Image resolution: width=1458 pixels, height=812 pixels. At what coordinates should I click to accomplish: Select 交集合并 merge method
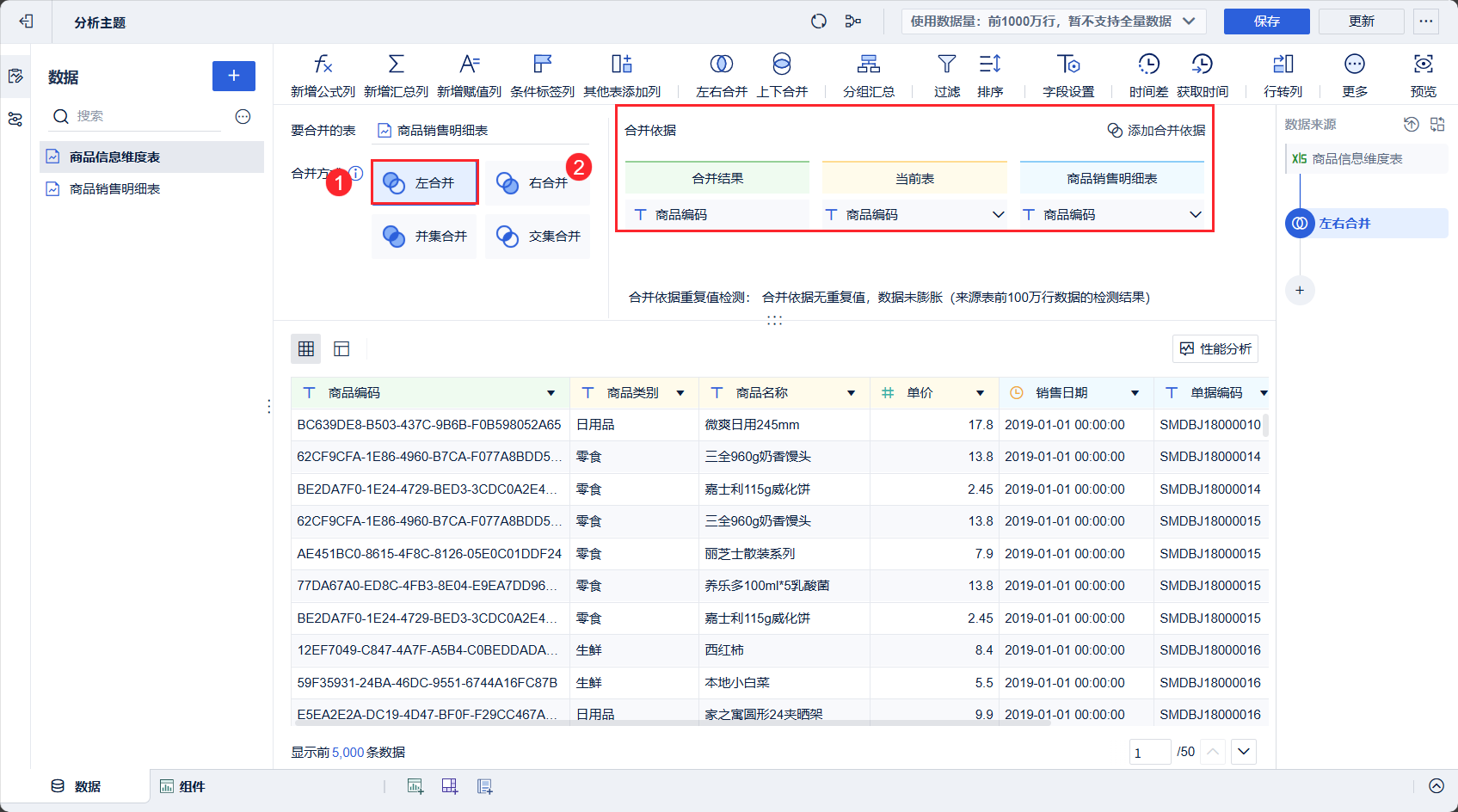(x=538, y=236)
